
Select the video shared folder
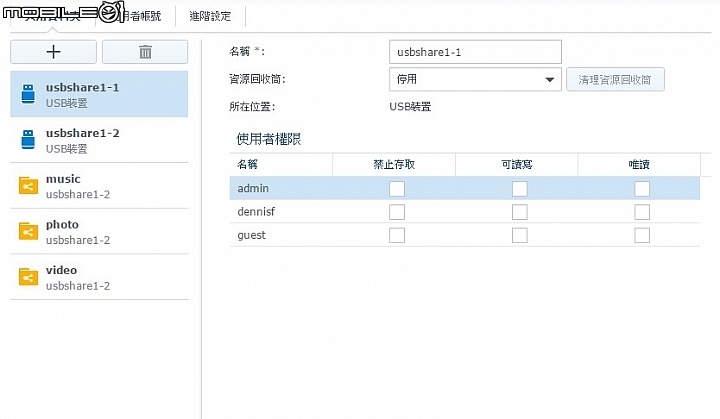[99, 277]
